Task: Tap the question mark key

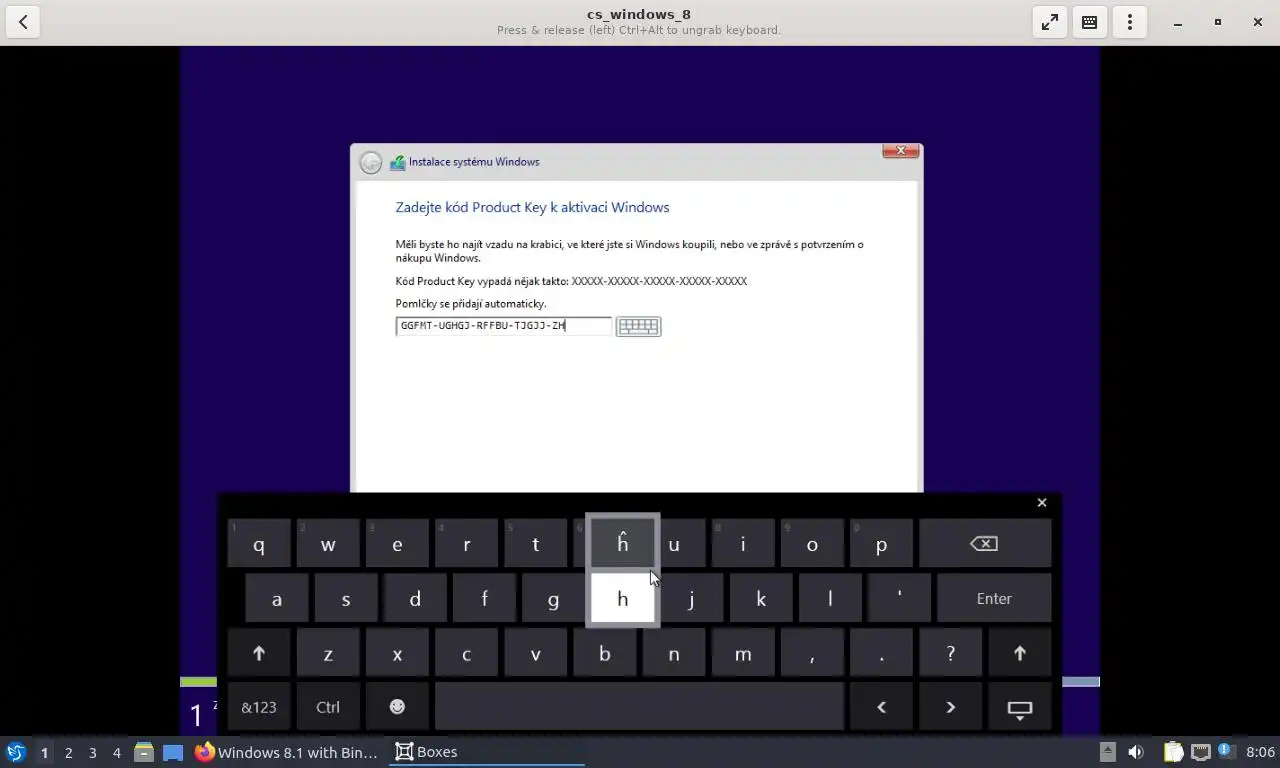Action: (x=950, y=653)
